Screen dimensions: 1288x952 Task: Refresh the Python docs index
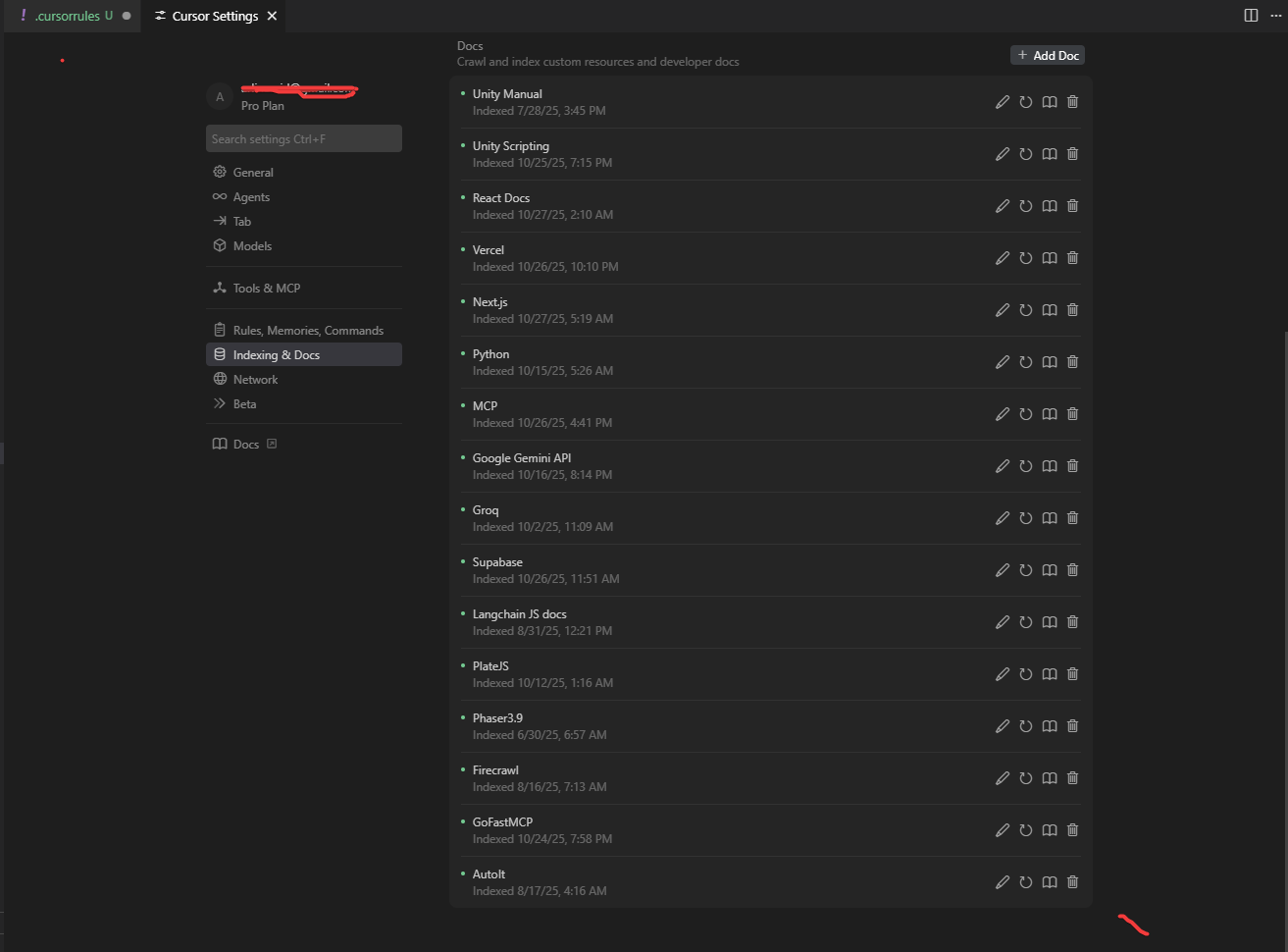[x=1025, y=362]
